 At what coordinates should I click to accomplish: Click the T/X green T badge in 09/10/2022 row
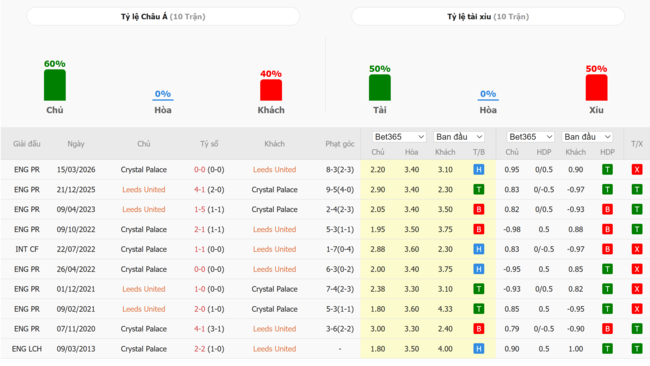pyautogui.click(x=637, y=229)
